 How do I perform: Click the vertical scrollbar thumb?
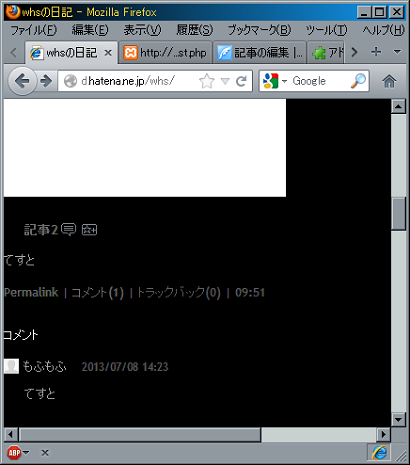[398, 213]
